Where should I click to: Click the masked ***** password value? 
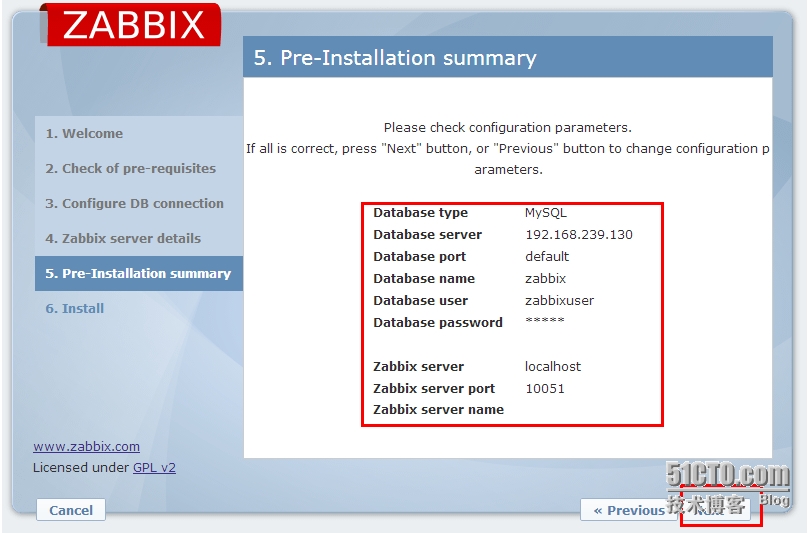(545, 320)
